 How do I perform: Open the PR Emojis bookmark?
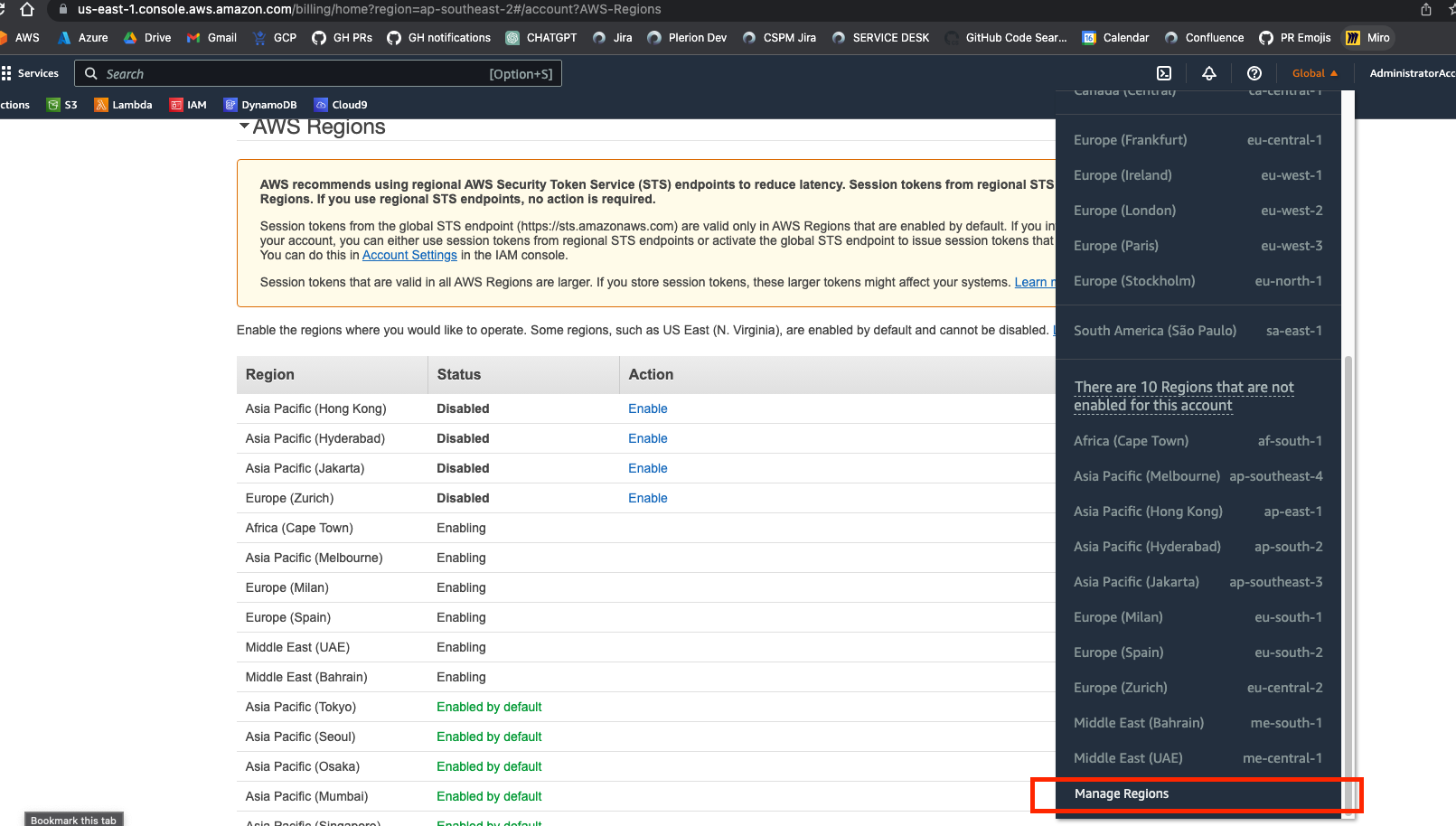tap(1294, 38)
